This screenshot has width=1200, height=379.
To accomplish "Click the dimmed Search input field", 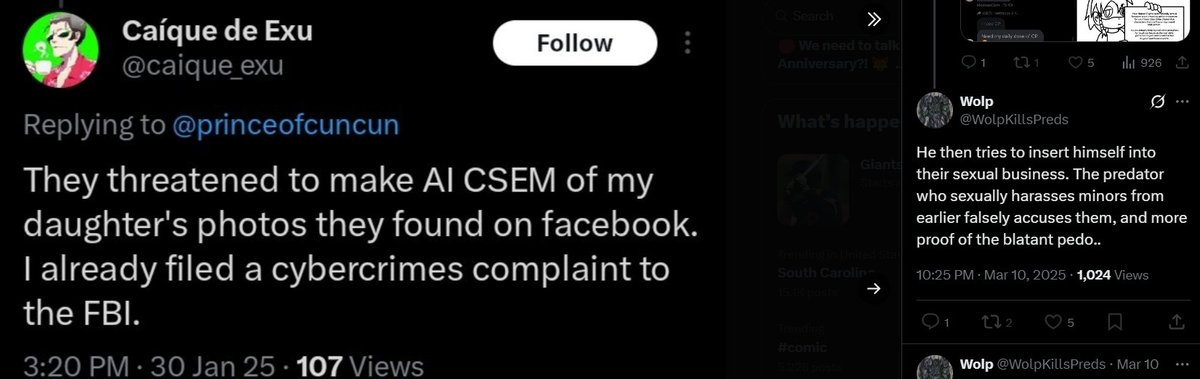I will point(820,16).
